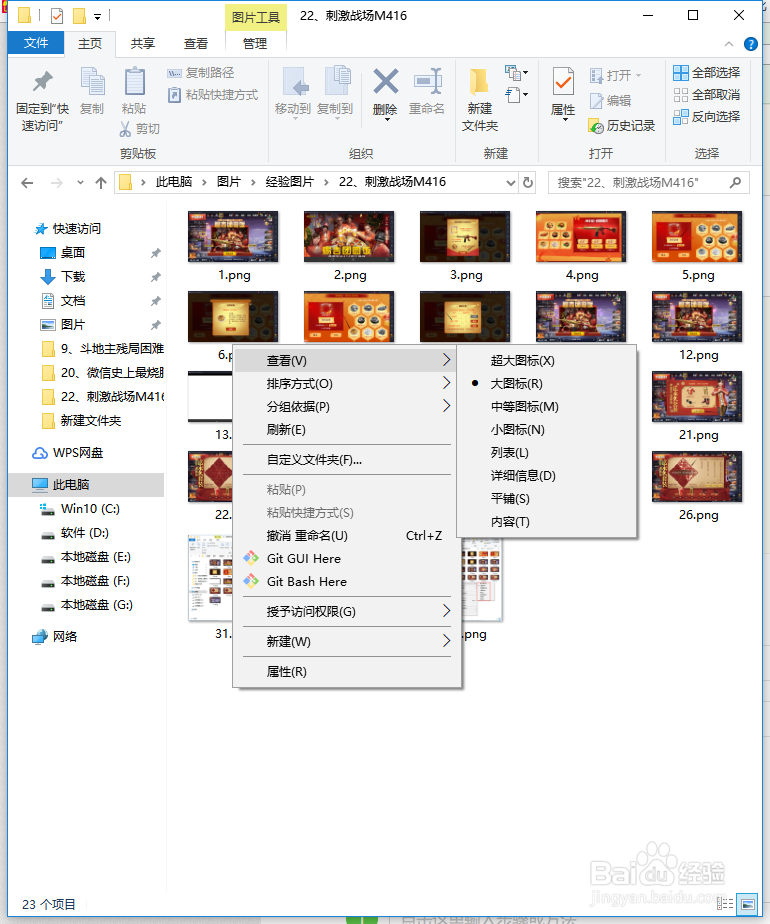This screenshot has height=924, width=770.
Task: Open Properties (属性) in context menu
Action: 347,672
